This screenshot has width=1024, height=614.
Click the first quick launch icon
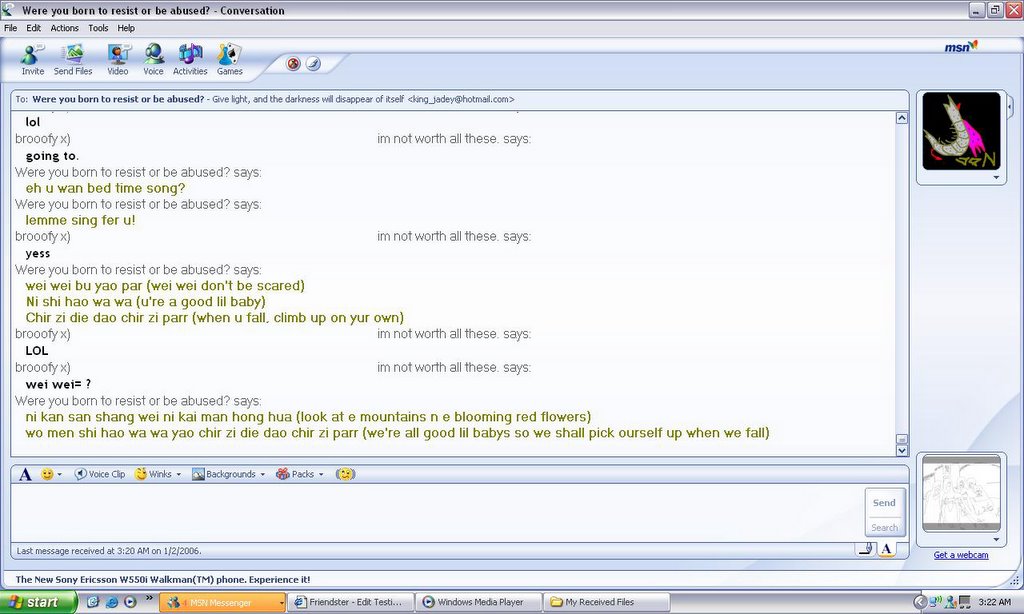[x=93, y=602]
